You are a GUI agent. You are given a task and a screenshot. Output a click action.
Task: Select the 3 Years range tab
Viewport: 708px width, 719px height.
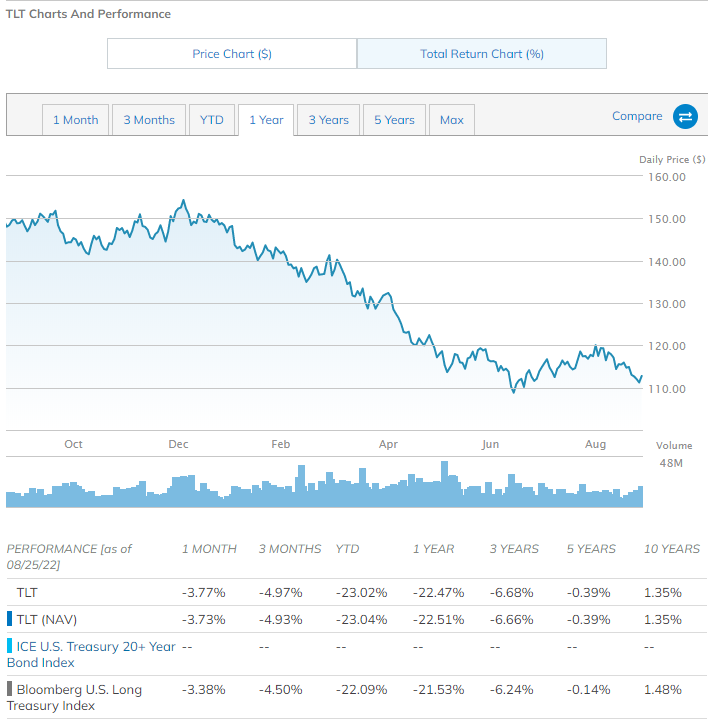pos(328,120)
